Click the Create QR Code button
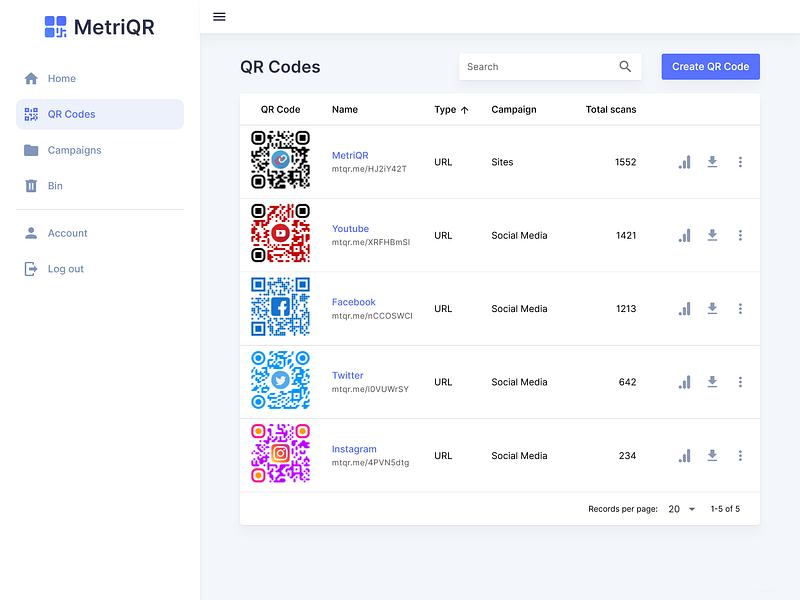 coord(710,66)
